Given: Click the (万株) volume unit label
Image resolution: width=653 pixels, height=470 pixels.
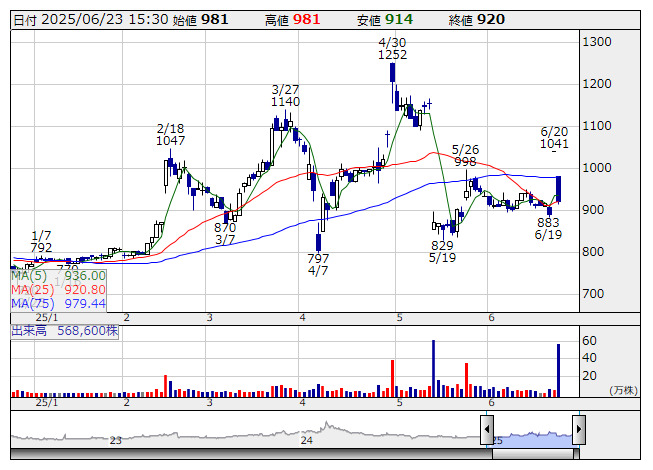Looking at the screenshot, I should click(x=623, y=390).
